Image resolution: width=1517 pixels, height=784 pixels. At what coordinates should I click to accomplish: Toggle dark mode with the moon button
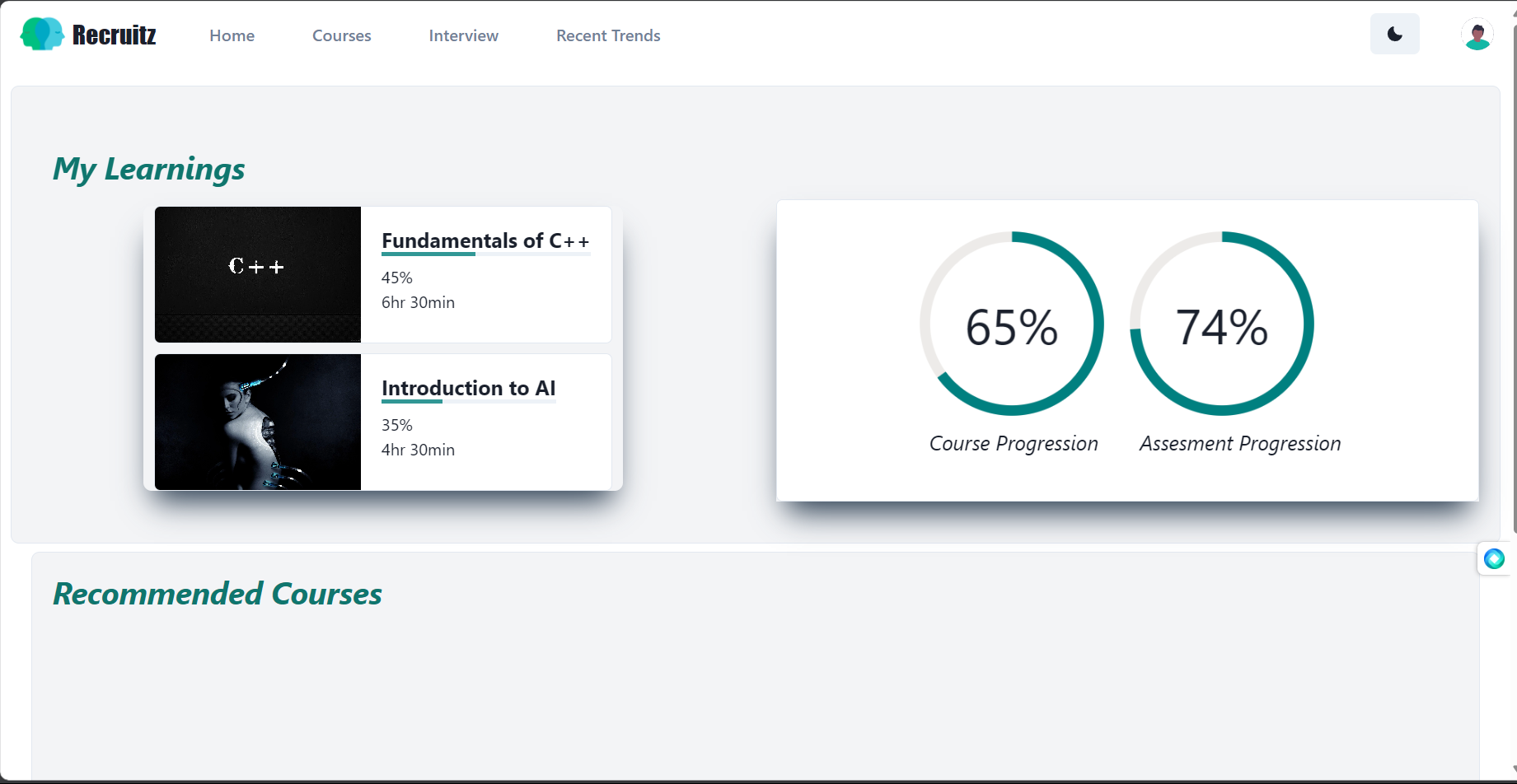pos(1394,35)
